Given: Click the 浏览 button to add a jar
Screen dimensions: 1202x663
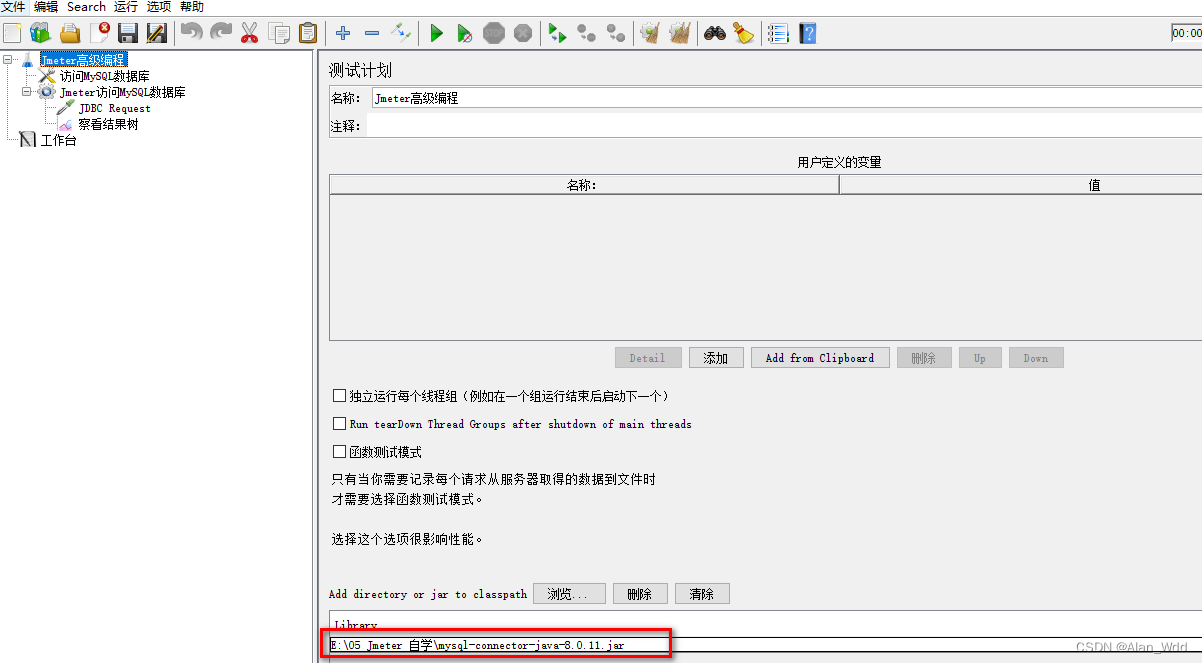Looking at the screenshot, I should point(568,593).
